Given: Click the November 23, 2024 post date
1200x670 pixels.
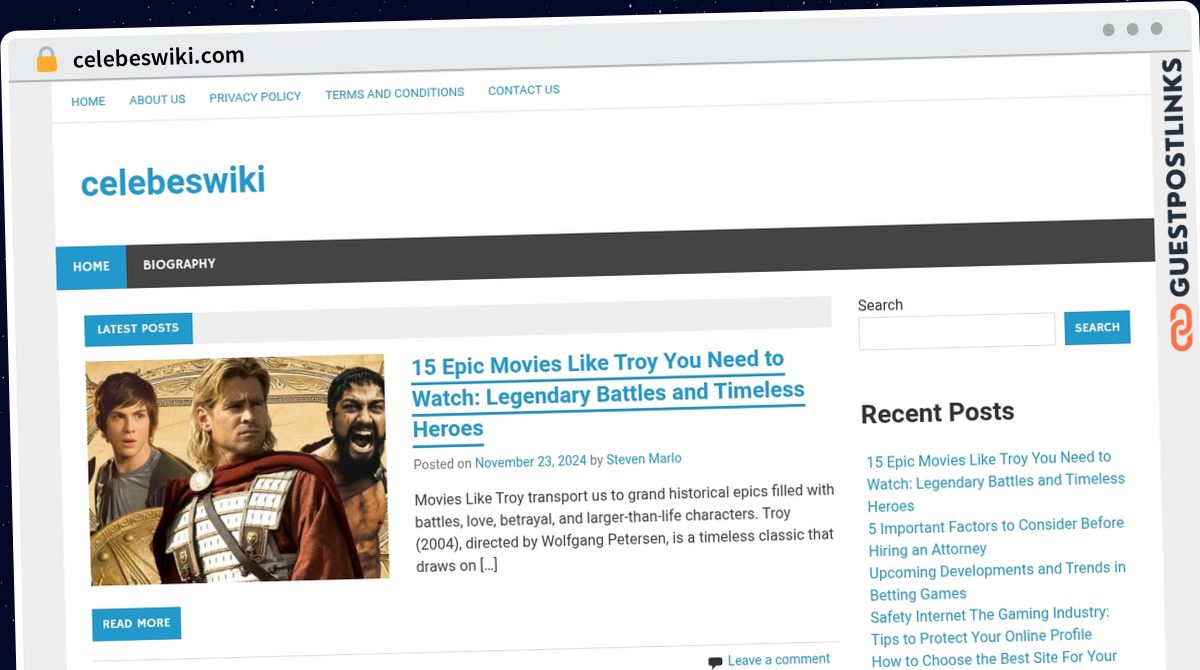Looking at the screenshot, I should (x=531, y=461).
